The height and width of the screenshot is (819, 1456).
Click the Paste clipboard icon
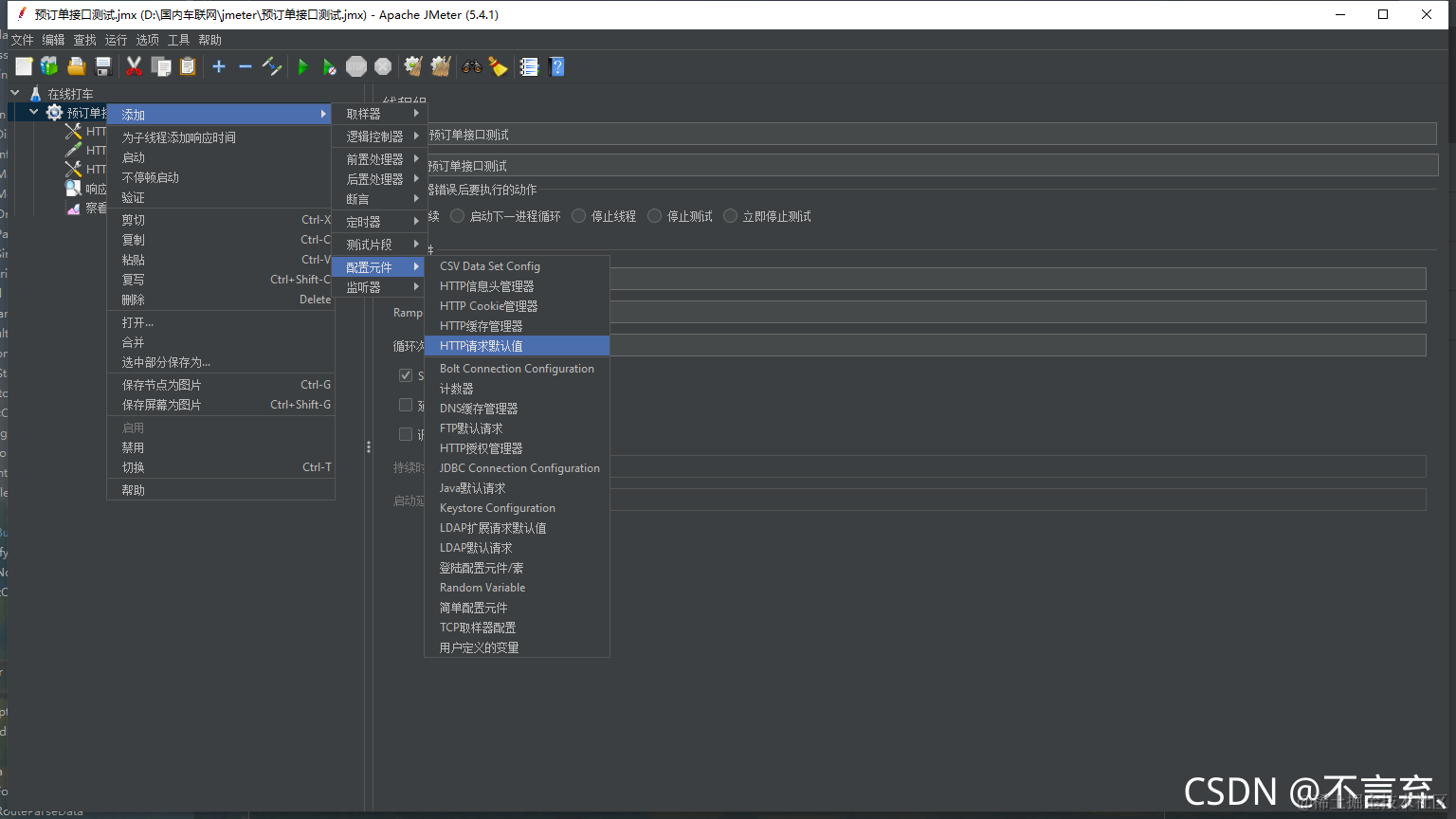pos(188,66)
